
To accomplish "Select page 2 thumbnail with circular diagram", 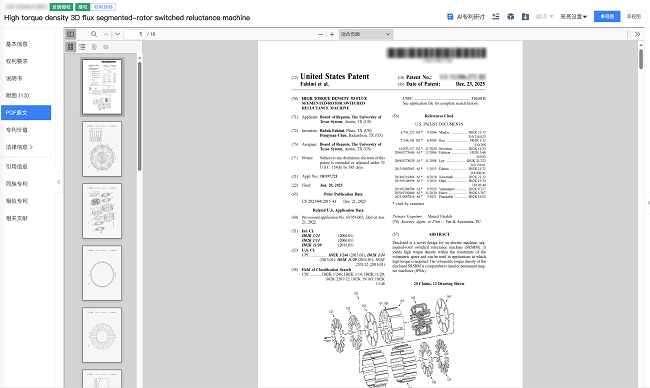I will click(102, 149).
